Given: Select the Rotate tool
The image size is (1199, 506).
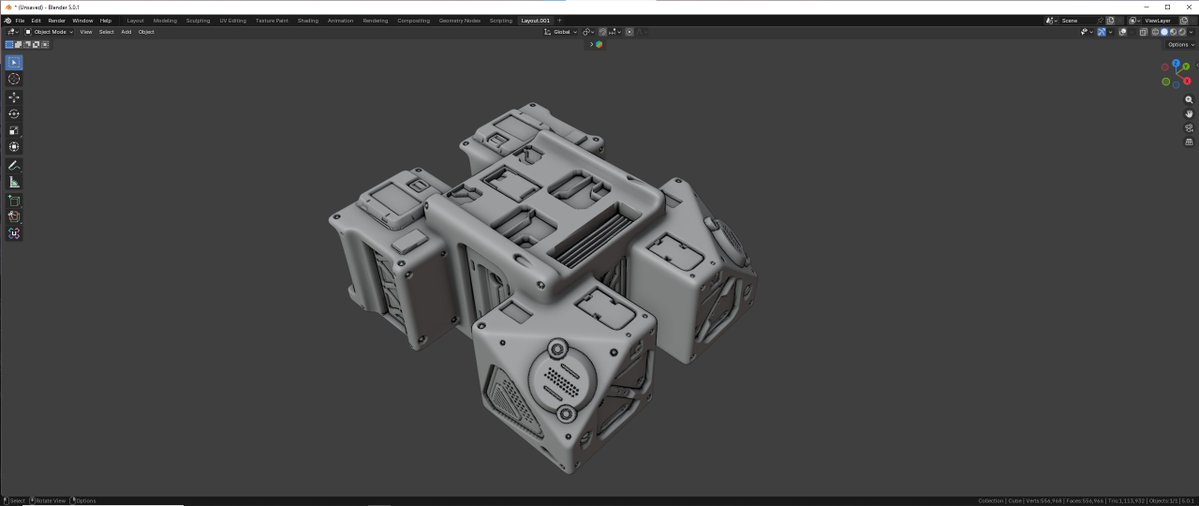Looking at the screenshot, I should point(14,114).
